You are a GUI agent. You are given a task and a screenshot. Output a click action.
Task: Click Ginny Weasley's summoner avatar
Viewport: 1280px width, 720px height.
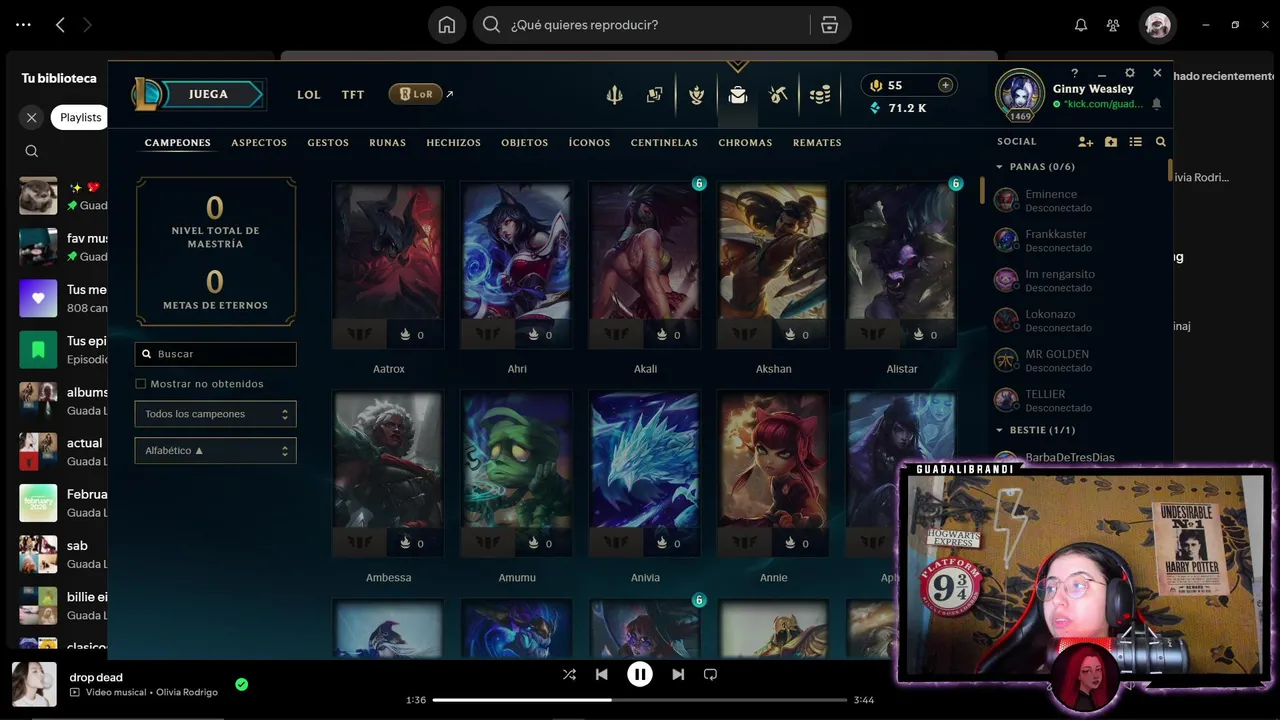click(x=1020, y=94)
